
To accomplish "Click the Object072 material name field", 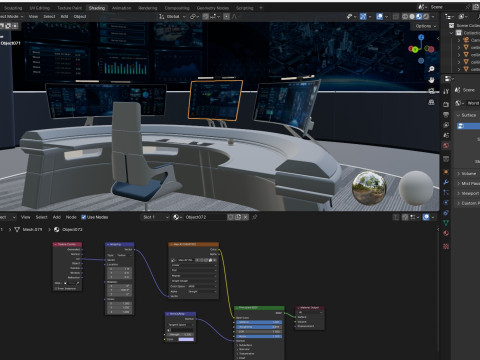I will (x=205, y=217).
